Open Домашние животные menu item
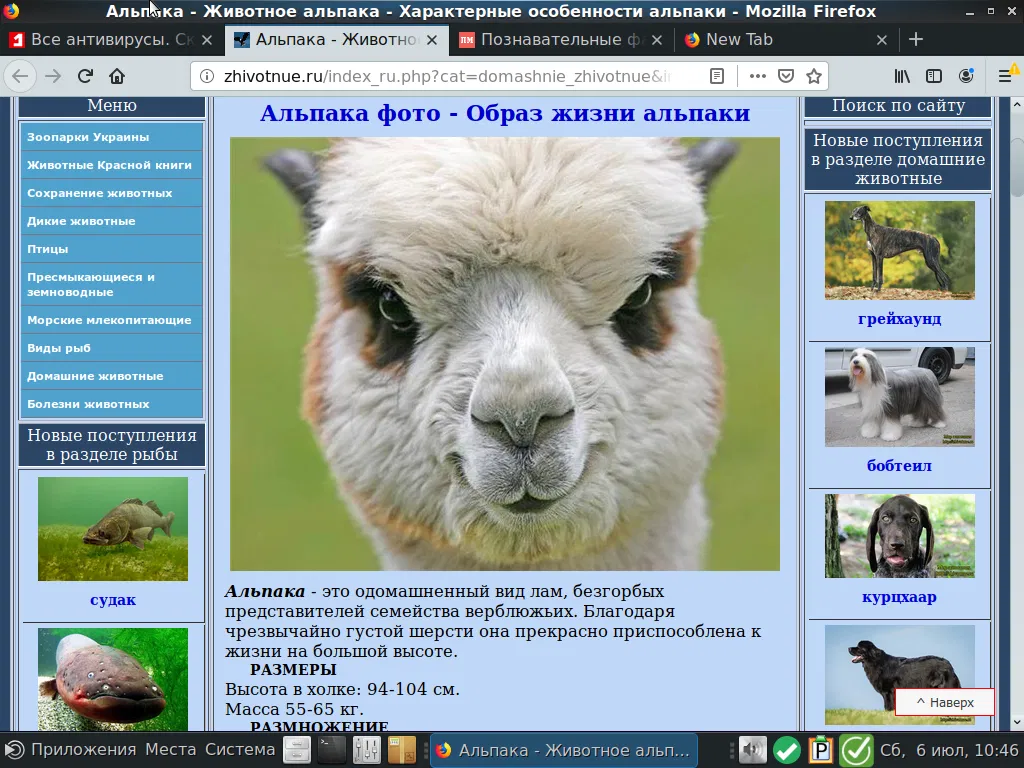 coord(112,376)
